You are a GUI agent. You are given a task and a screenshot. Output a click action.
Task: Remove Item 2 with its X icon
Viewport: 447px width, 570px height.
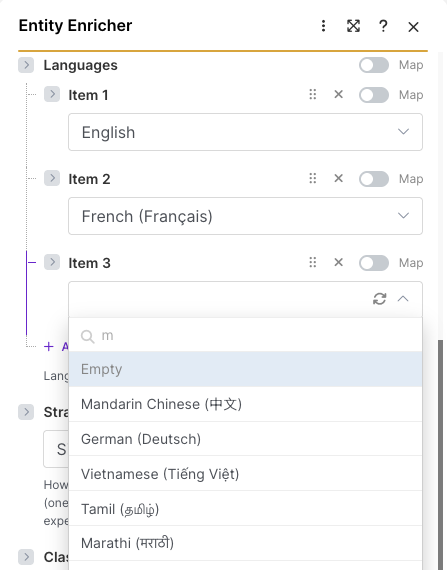(x=338, y=178)
